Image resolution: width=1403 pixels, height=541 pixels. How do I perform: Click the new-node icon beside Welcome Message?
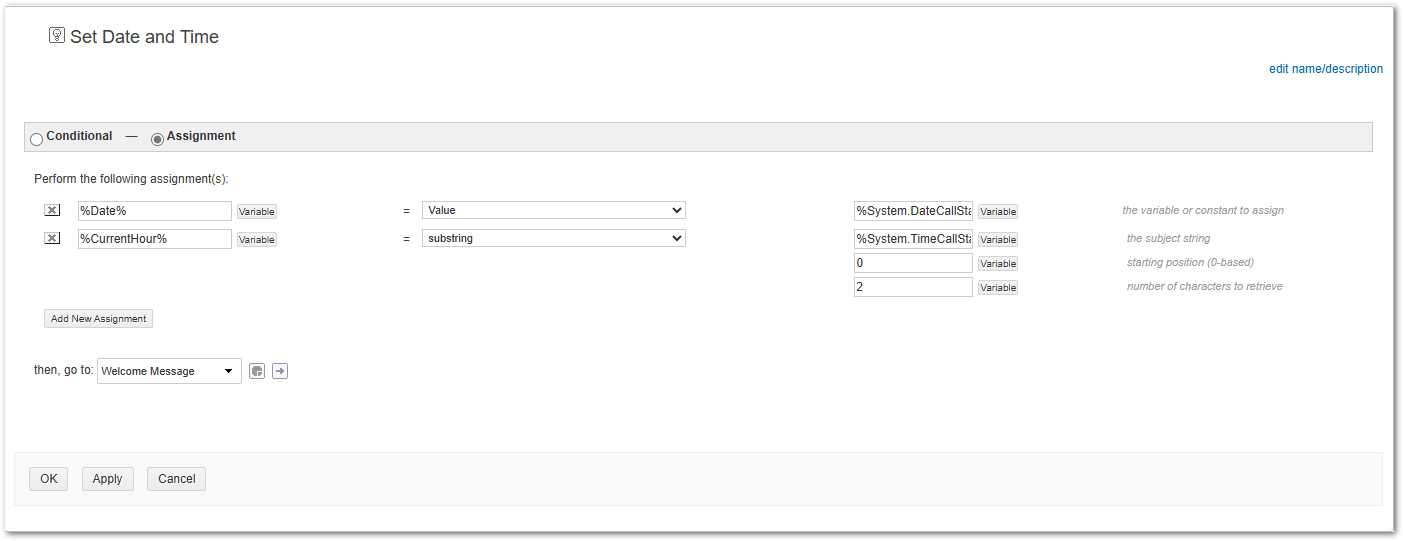click(257, 371)
